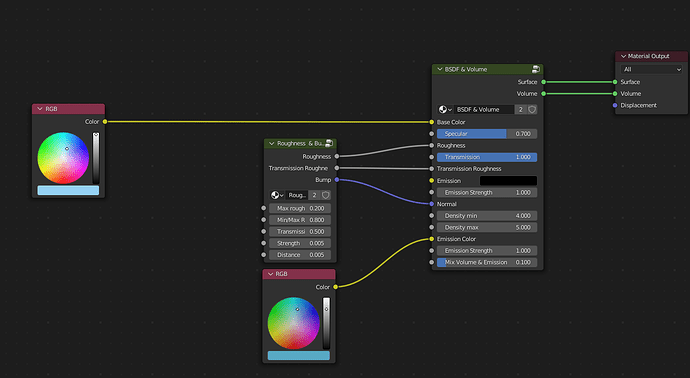The width and height of the screenshot is (690, 378).
Task: Click the purple Normal input socket
Action: point(432,204)
